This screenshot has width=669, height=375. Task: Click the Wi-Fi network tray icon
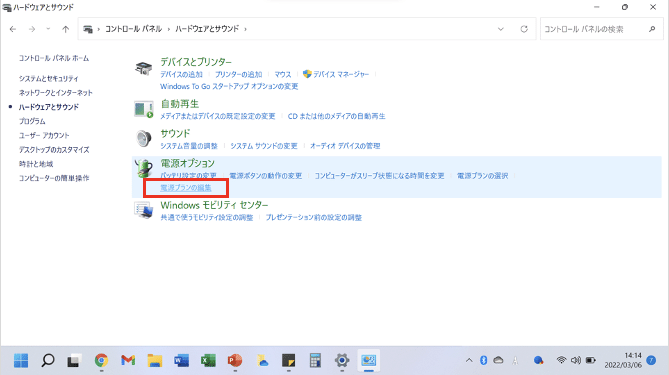tap(561, 360)
